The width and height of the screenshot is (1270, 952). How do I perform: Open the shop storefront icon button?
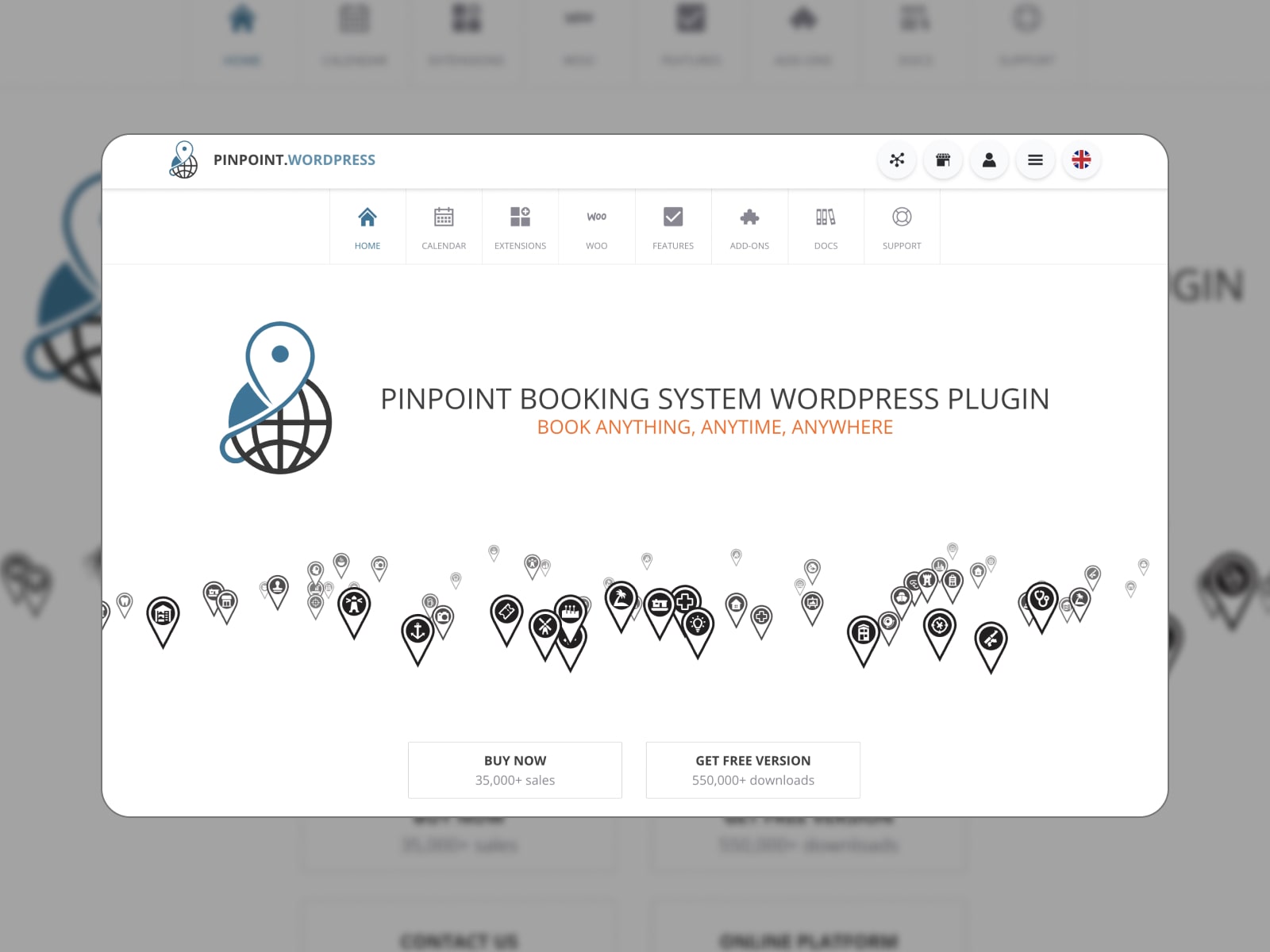(943, 160)
